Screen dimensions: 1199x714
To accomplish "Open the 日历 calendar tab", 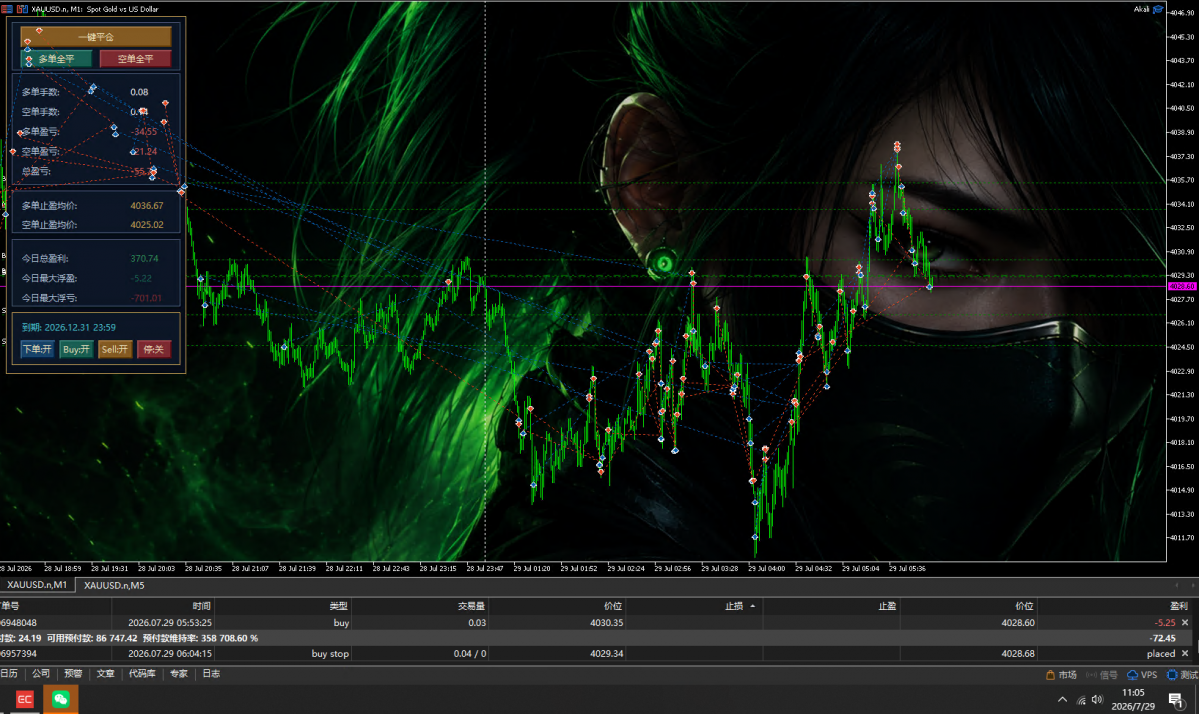I will [x=9, y=673].
